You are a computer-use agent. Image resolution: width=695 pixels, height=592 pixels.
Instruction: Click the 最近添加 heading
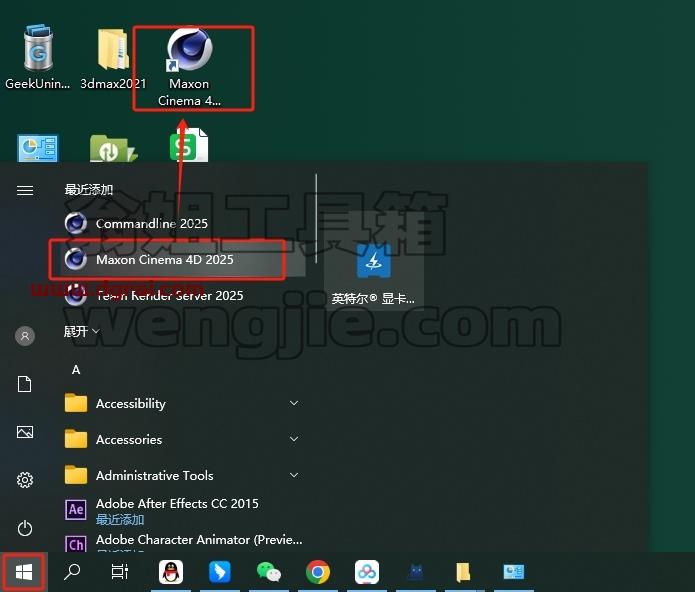tap(89, 190)
